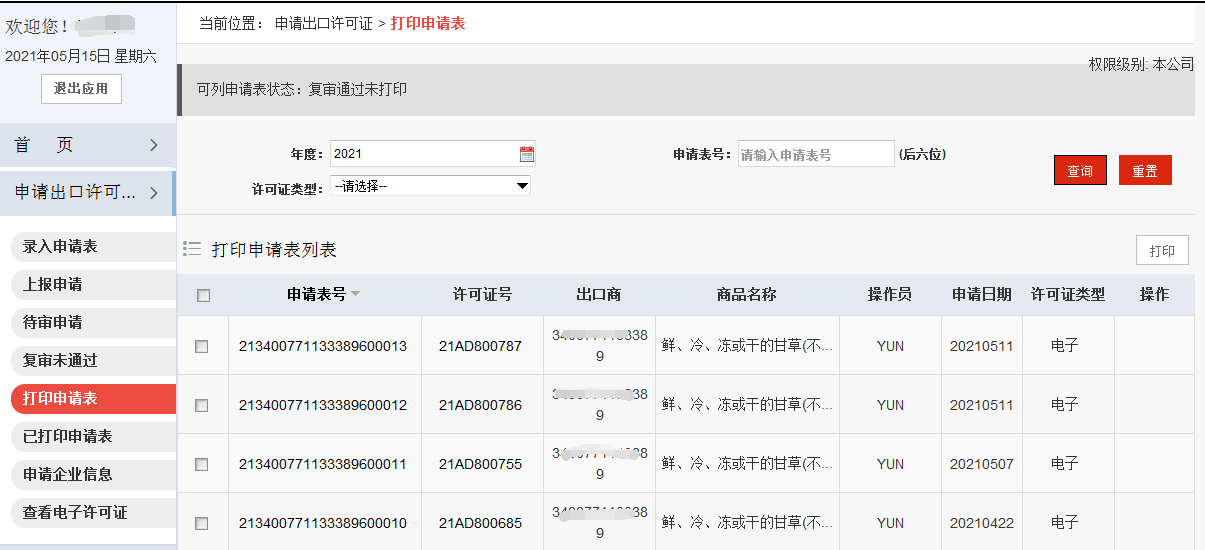Click product name in 21AD800787 row
The width and height of the screenshot is (1205, 550).
747,346
